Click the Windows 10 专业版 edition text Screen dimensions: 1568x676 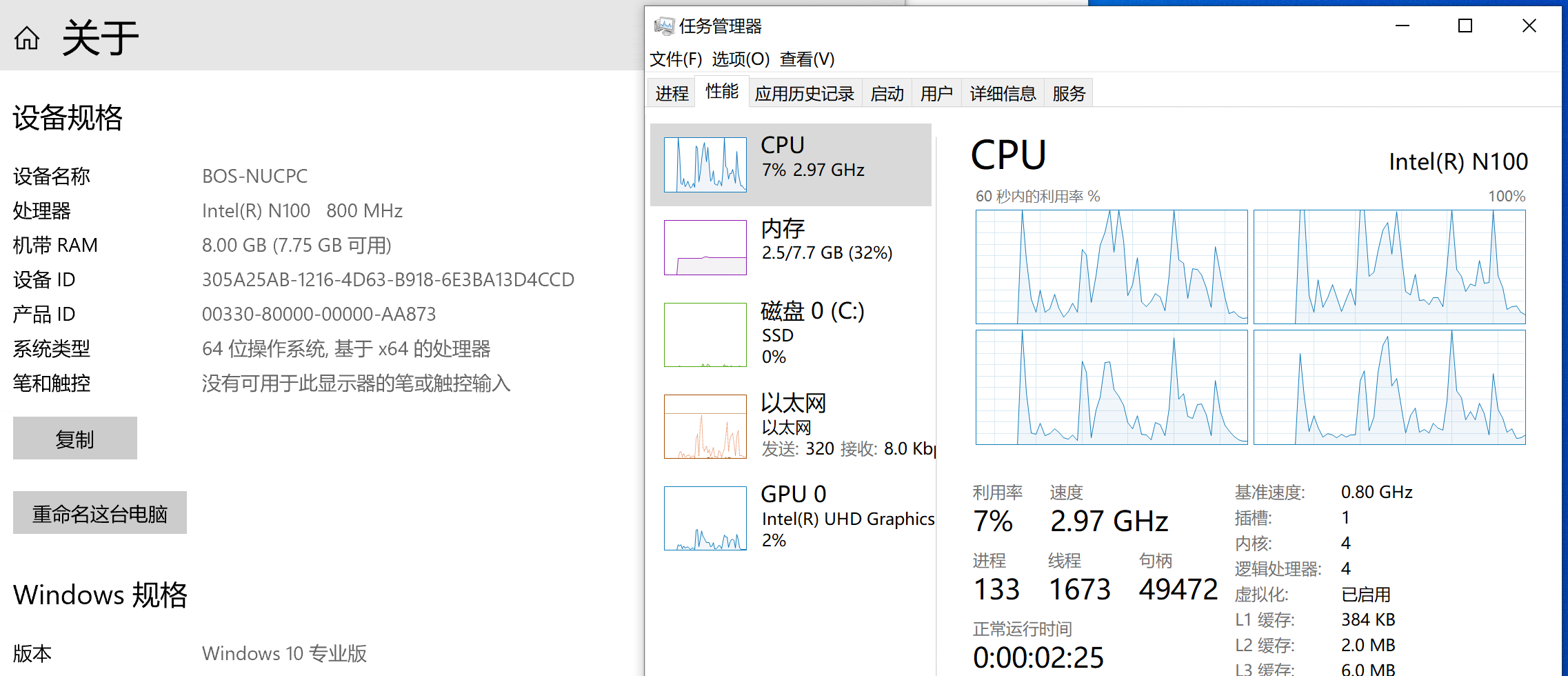(284, 653)
